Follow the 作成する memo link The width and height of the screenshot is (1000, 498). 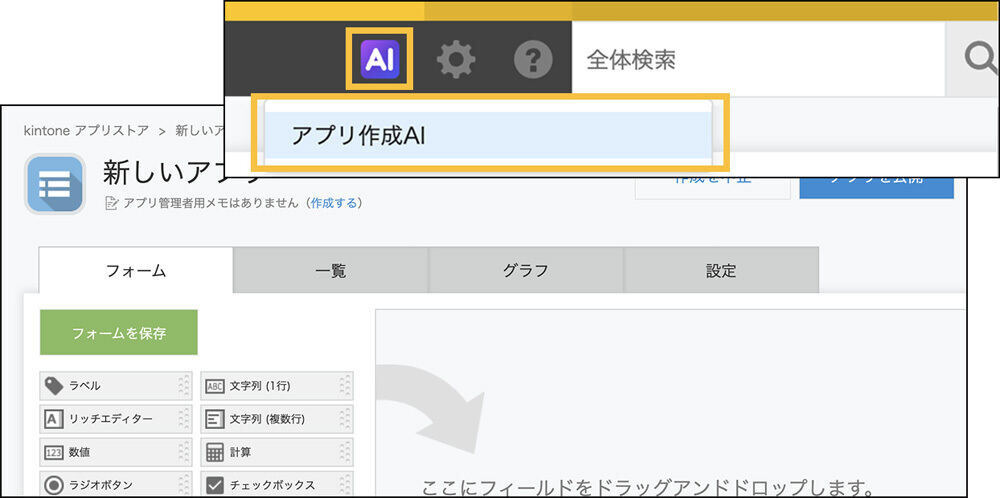(334, 203)
